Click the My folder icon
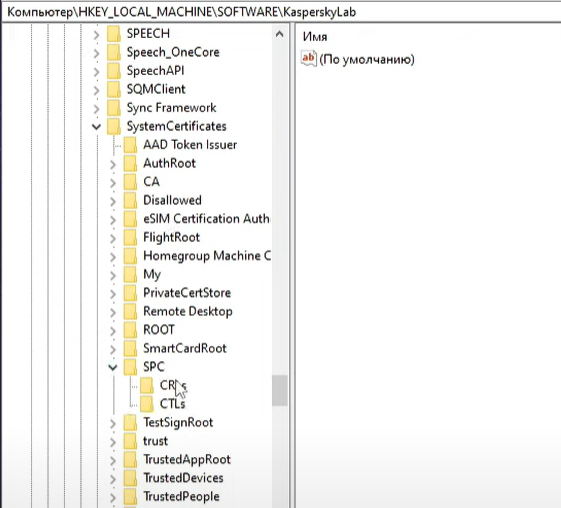Image resolution: width=561 pixels, height=508 pixels. [130, 274]
